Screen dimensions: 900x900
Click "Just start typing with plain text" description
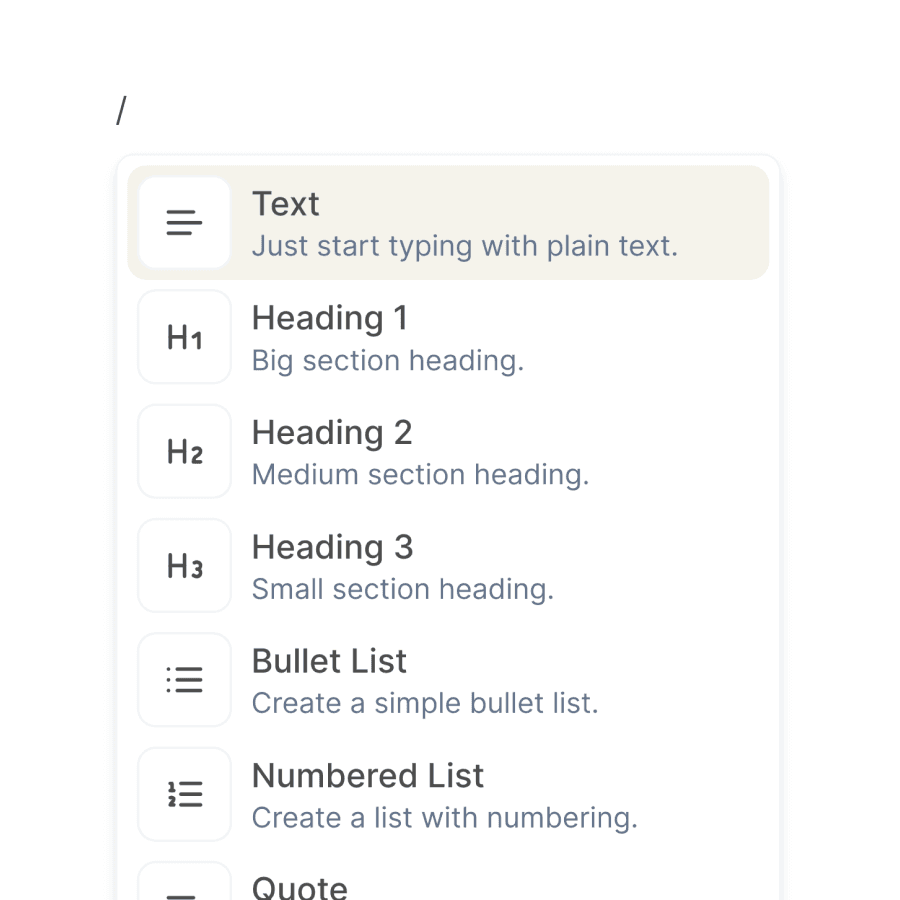(x=464, y=246)
